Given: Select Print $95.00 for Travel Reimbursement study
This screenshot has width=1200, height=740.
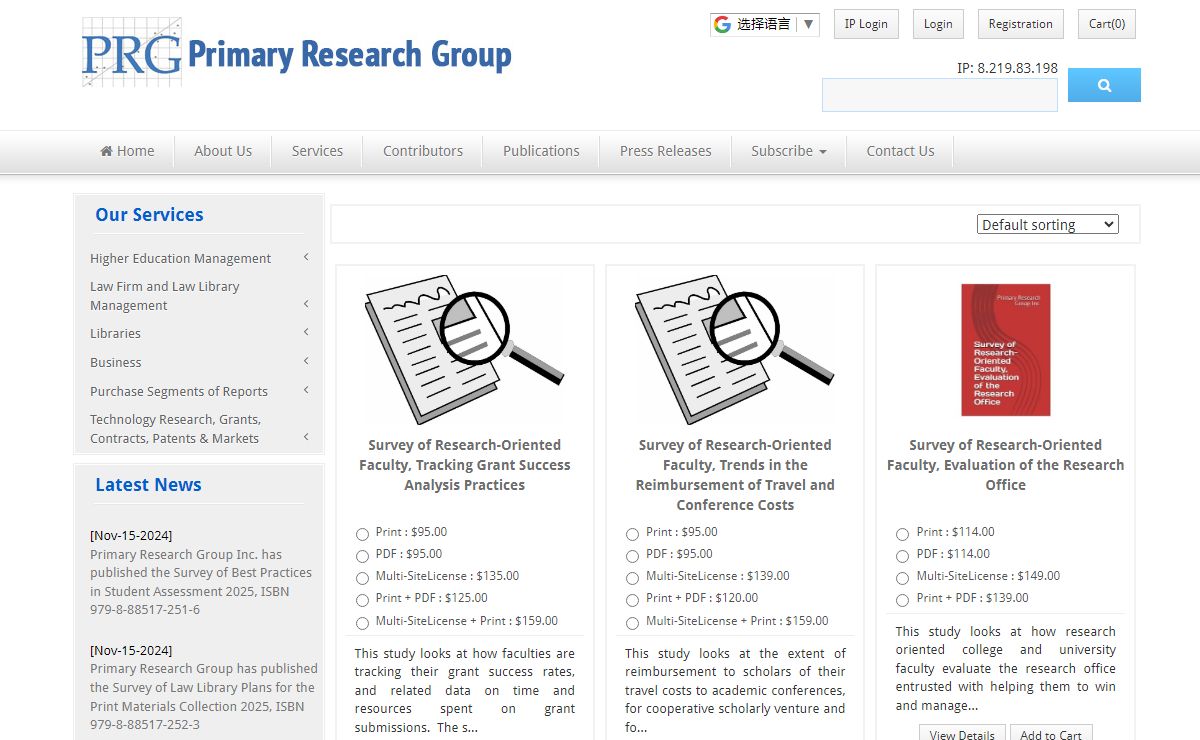Looking at the screenshot, I should click(x=632, y=534).
